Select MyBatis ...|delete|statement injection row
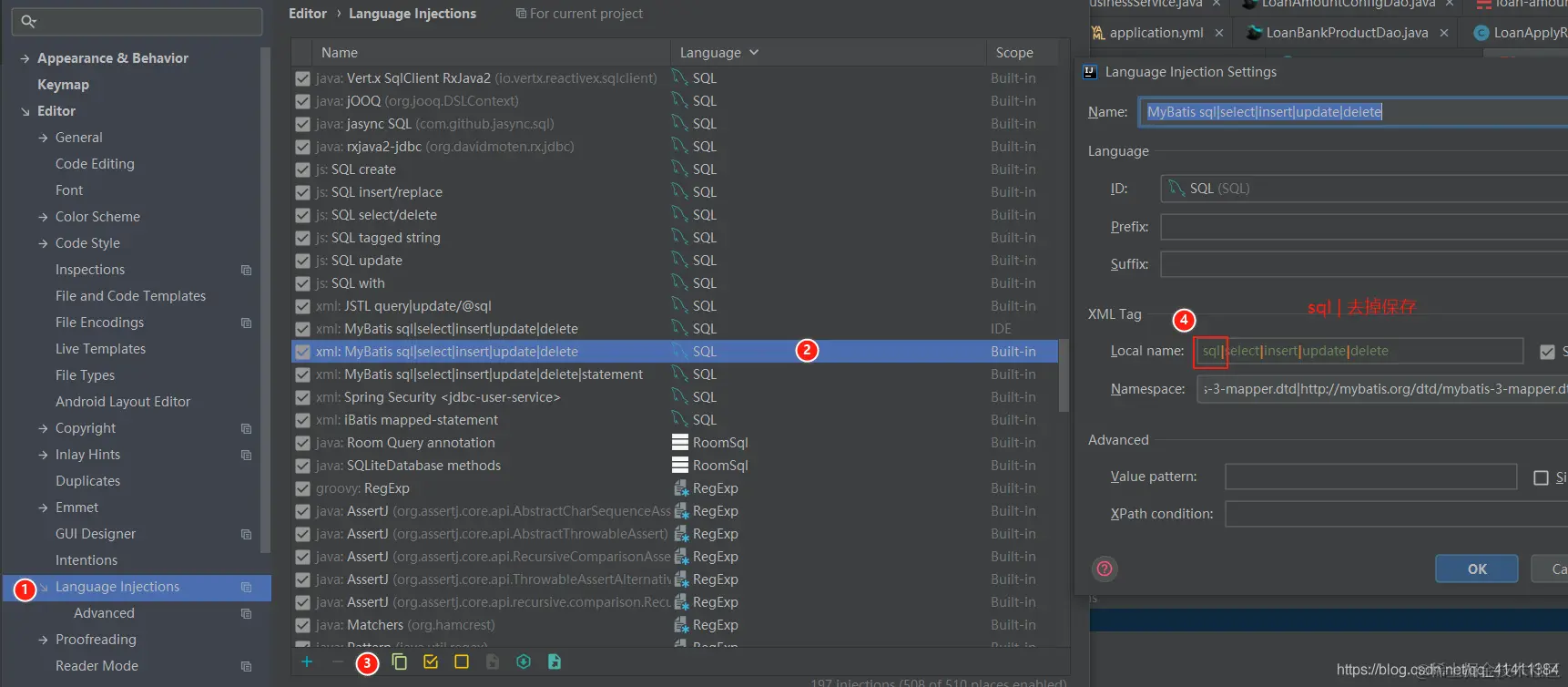1568x687 pixels. (674, 374)
